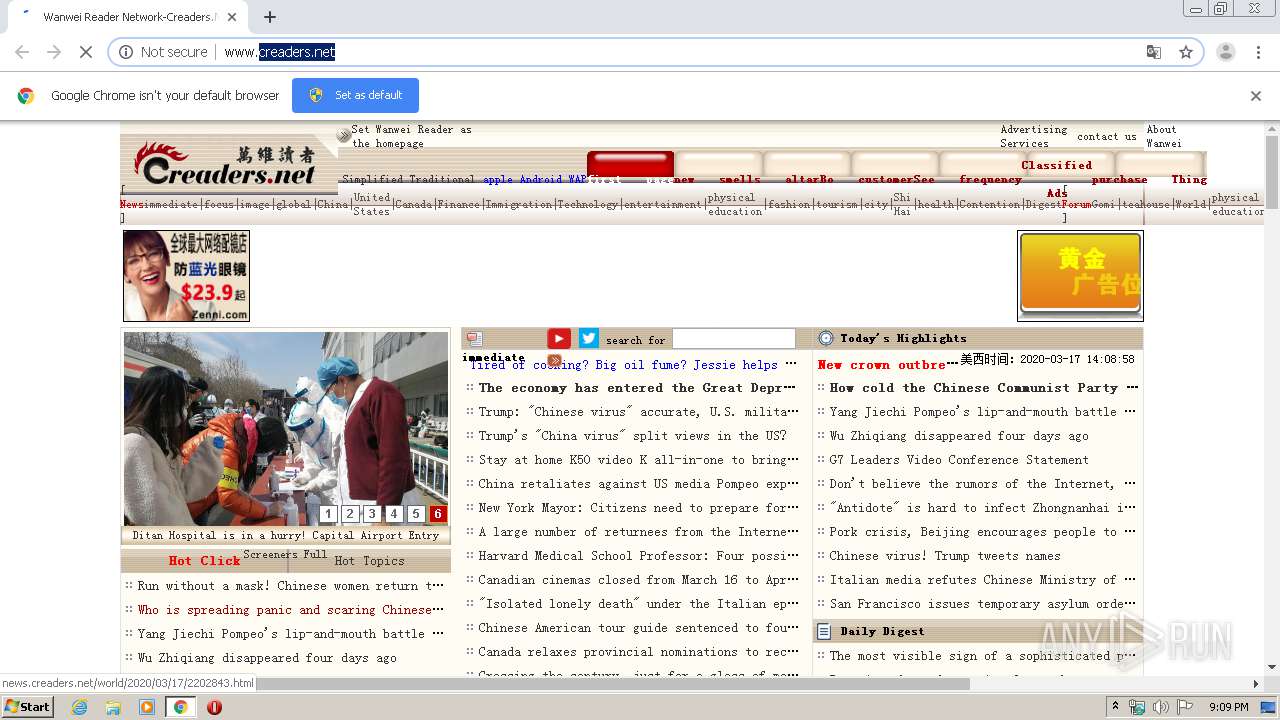Select slideshow image number 3
1280x720 pixels.
[372, 514]
